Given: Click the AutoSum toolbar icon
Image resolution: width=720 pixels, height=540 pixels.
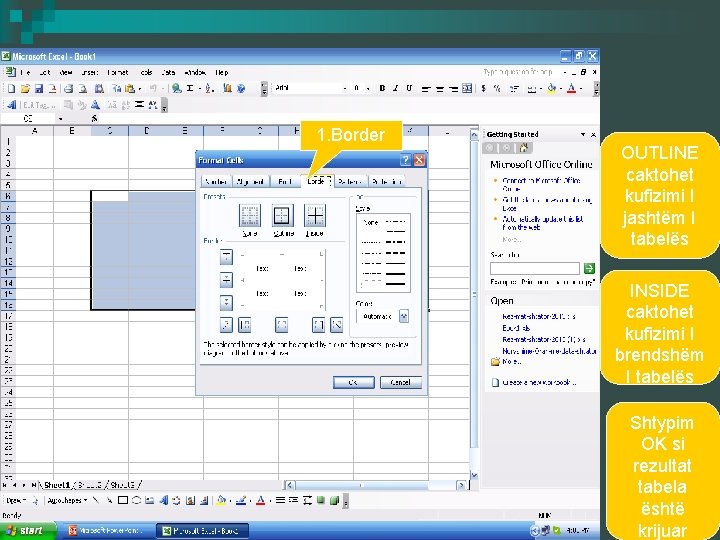Looking at the screenshot, I should click(x=190, y=89).
